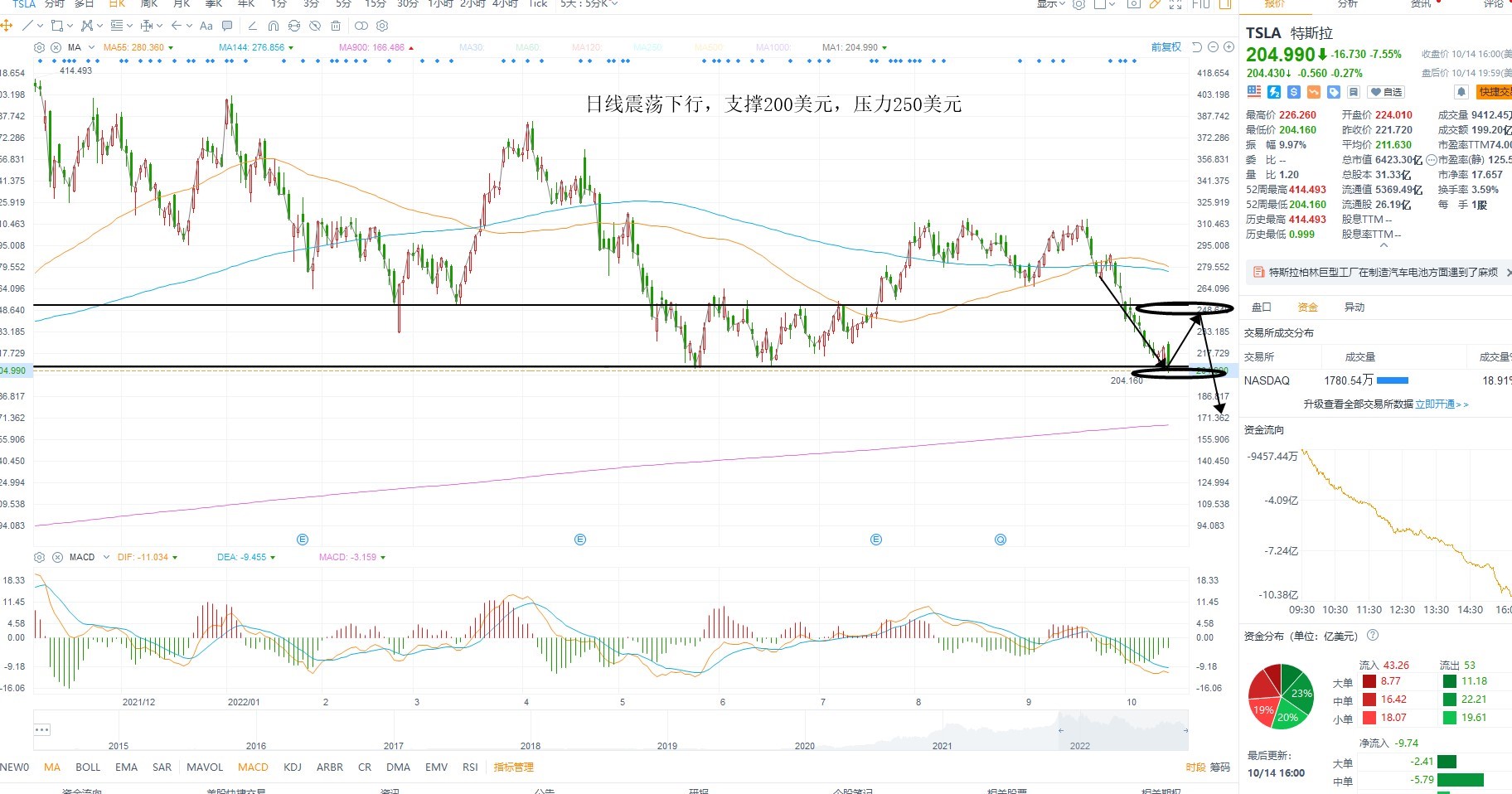Click the notes document icon

[x=1354, y=92]
